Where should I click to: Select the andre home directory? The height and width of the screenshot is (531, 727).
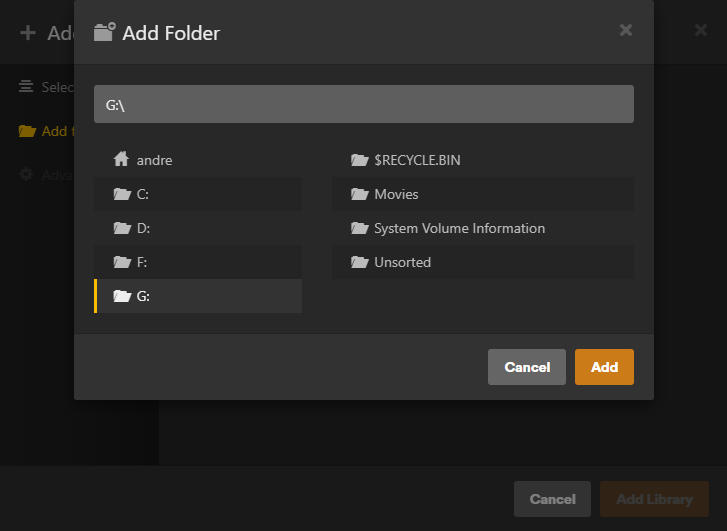(x=161, y=160)
